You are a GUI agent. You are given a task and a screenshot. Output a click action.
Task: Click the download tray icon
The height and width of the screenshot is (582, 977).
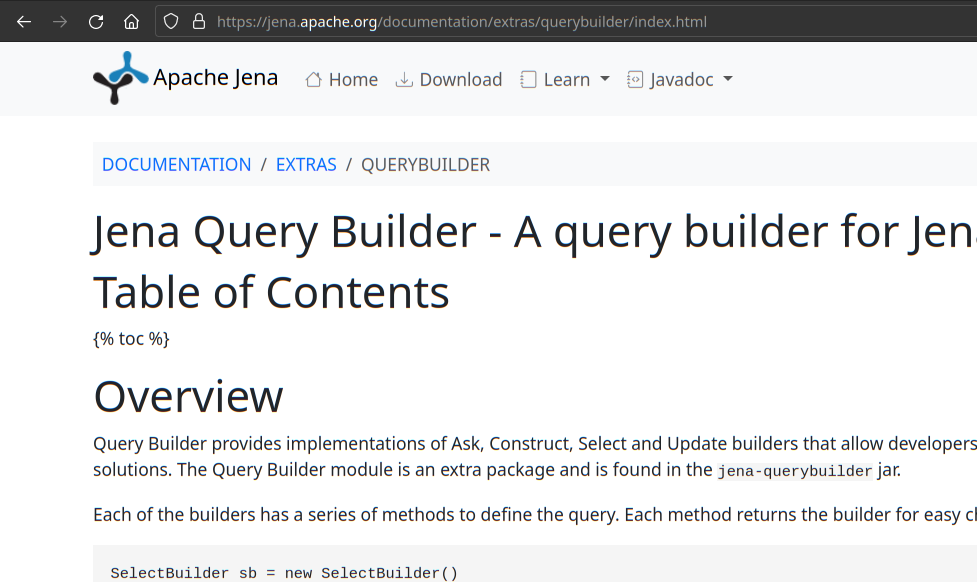[404, 80]
